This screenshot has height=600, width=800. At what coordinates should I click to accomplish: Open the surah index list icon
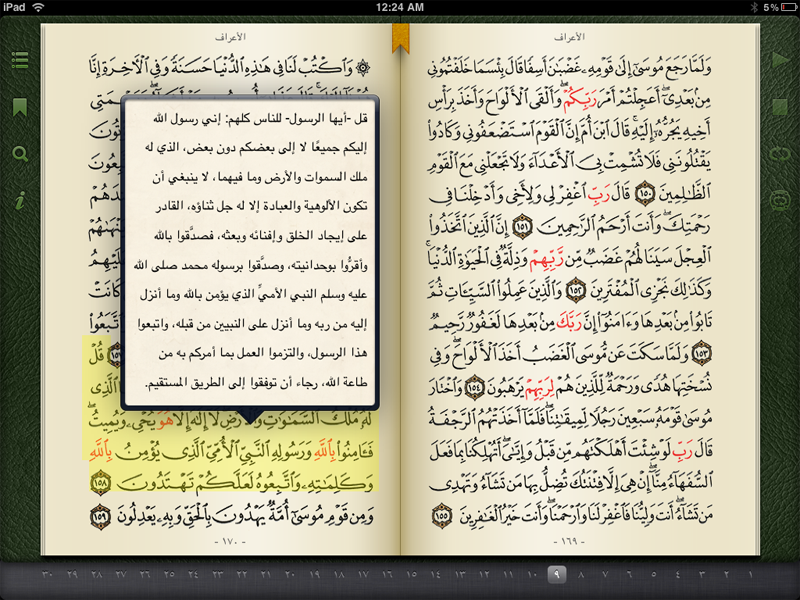[x=20, y=60]
